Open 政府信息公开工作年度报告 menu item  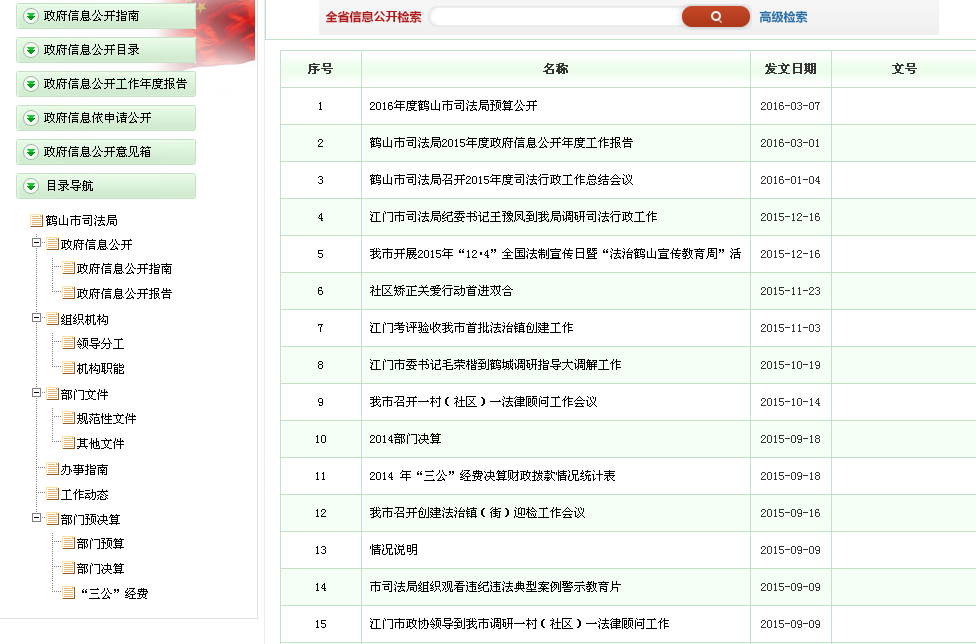(x=114, y=84)
